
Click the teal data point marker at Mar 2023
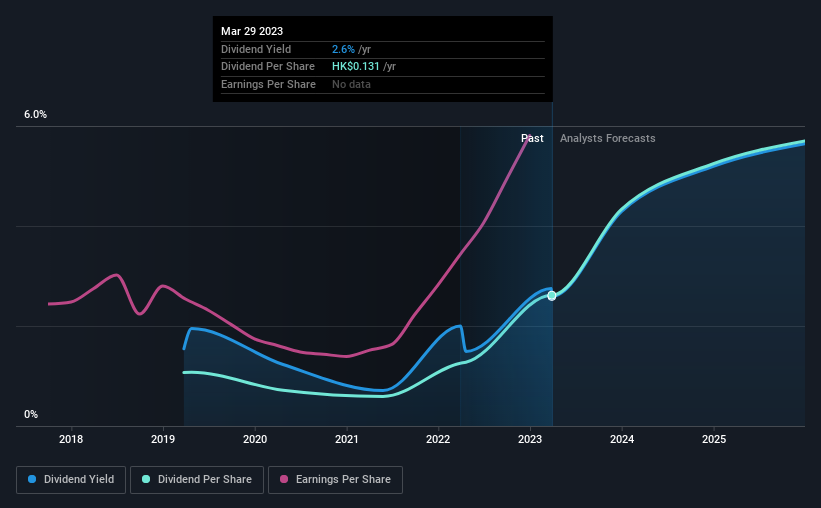[x=552, y=296]
